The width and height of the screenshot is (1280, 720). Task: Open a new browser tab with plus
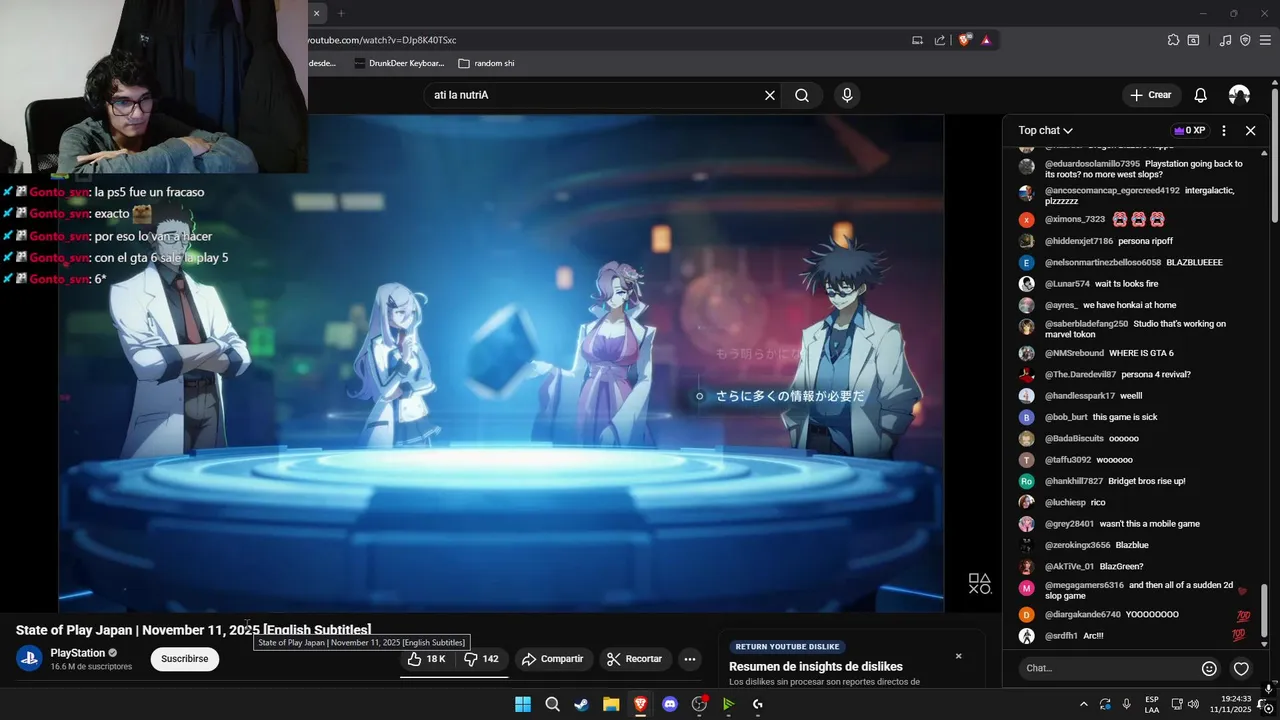coord(341,13)
